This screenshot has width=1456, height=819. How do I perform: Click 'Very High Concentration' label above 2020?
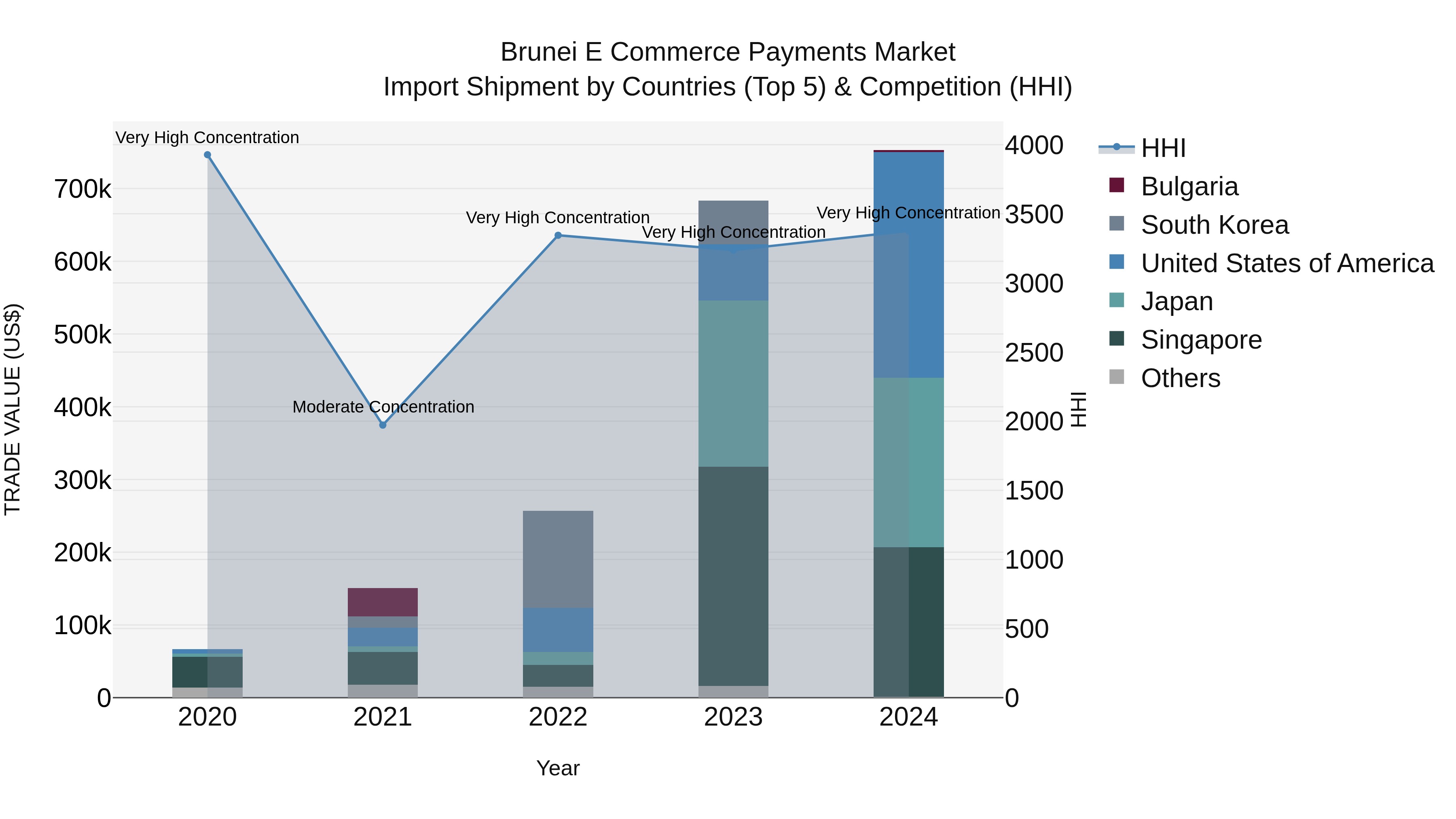[x=207, y=138]
